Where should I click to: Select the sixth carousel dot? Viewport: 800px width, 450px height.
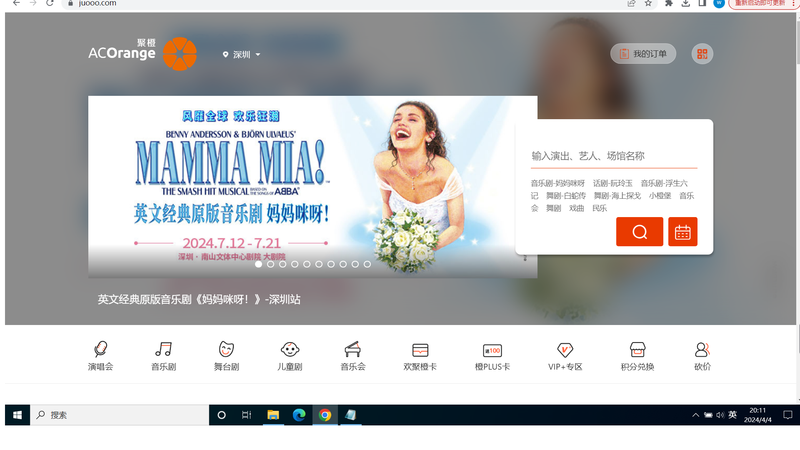coord(319,264)
